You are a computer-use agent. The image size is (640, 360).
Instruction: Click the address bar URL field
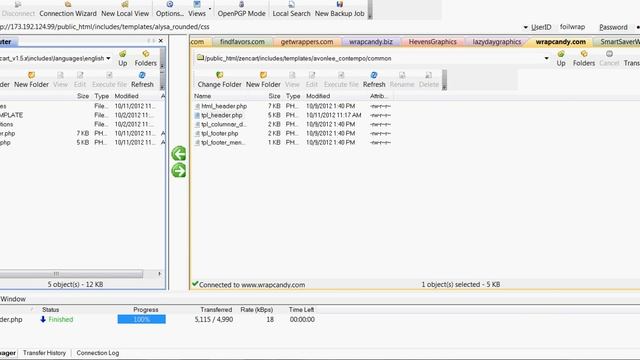coord(104,27)
